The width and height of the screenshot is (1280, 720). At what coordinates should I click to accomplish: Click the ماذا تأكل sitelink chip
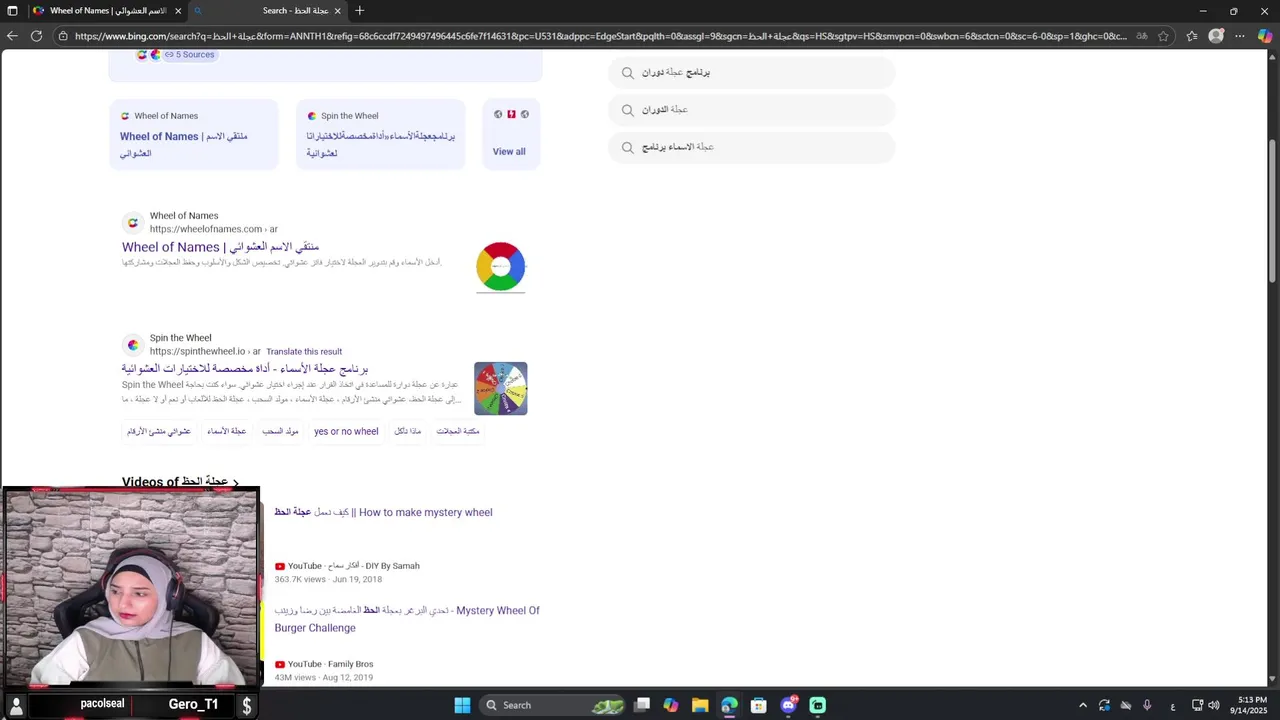click(x=407, y=432)
